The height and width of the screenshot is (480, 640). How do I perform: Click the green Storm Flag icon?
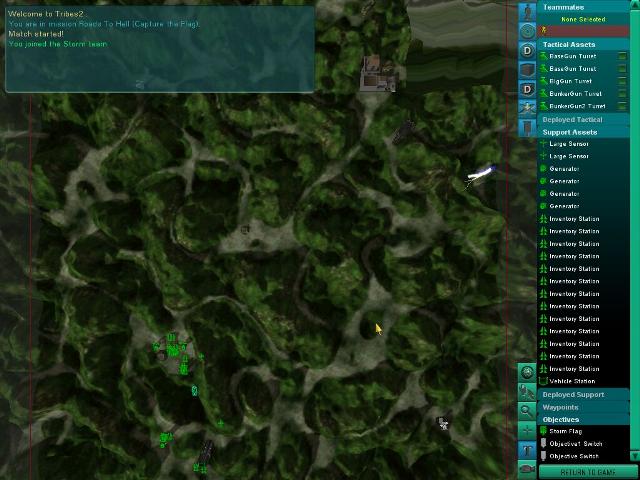pyautogui.click(x=543, y=431)
